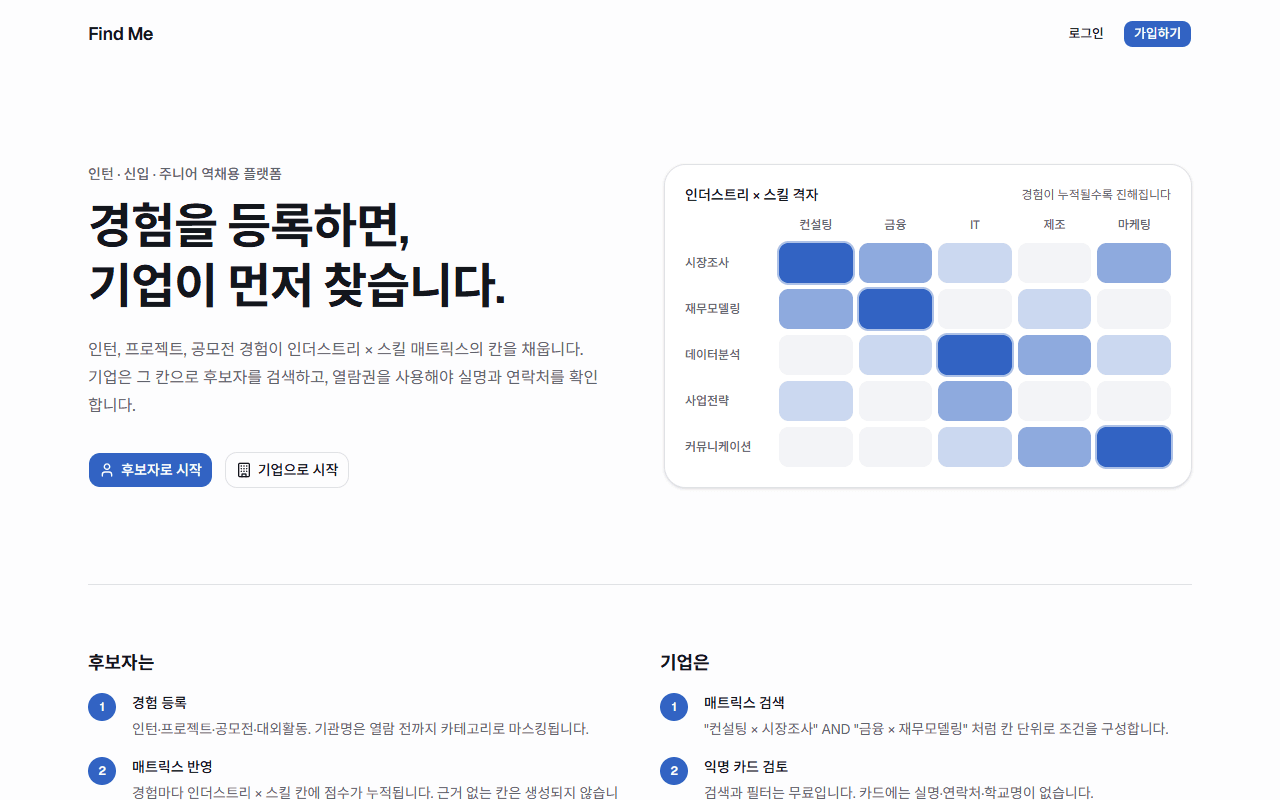The height and width of the screenshot is (800, 1280).
Task: Start as candidate via 후보자로 시작
Action: point(150,470)
